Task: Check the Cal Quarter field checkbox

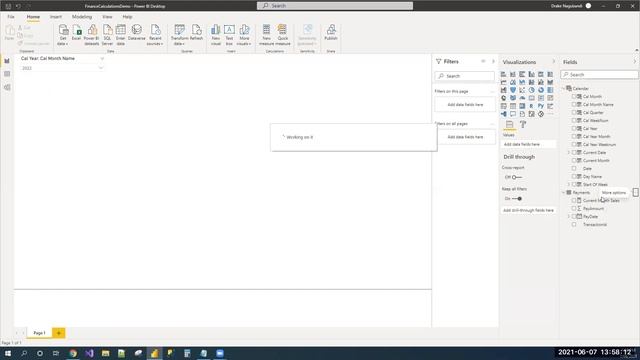Action: [574, 112]
